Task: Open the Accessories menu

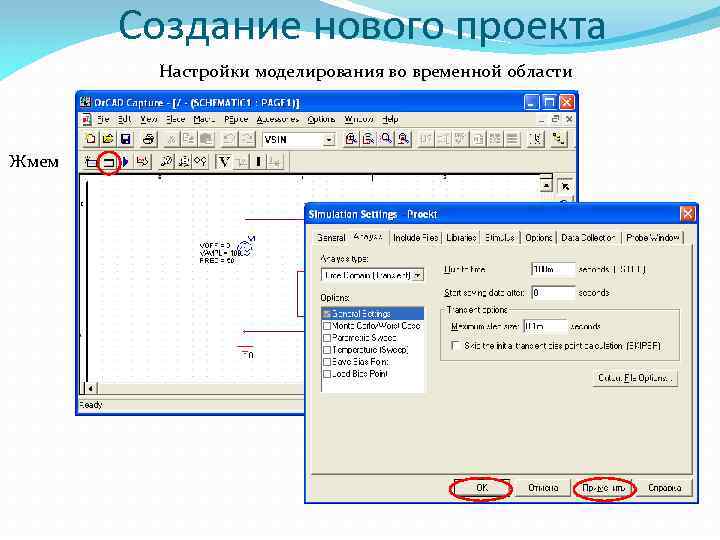Action: [x=277, y=119]
